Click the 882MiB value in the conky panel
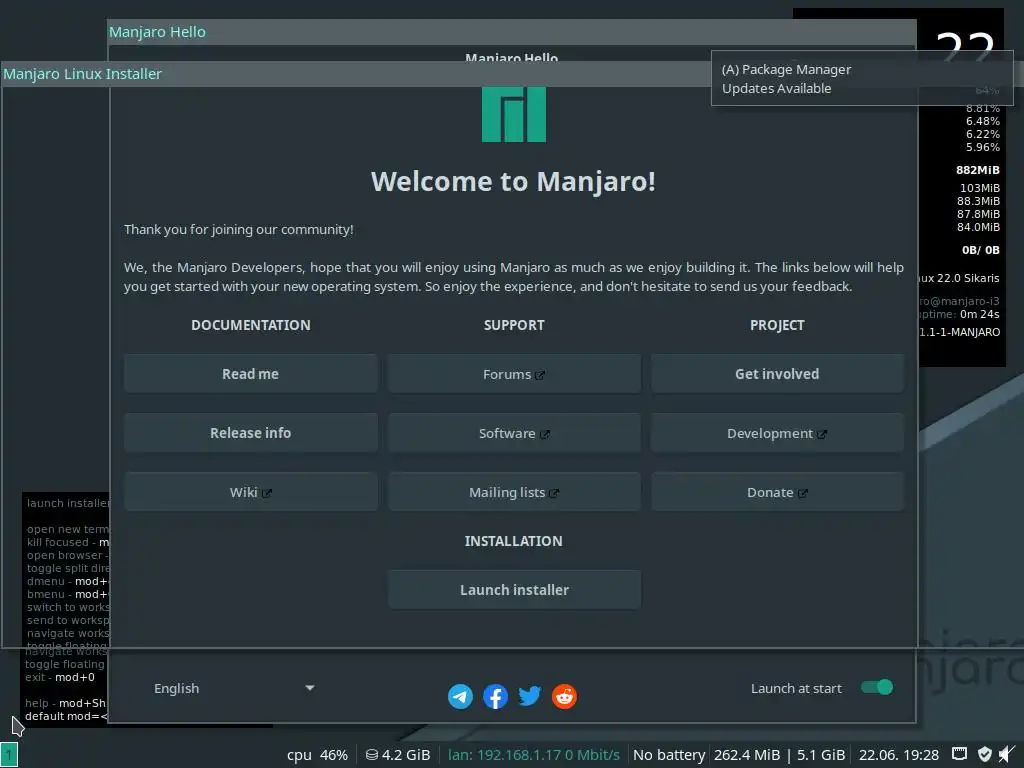 click(x=978, y=170)
